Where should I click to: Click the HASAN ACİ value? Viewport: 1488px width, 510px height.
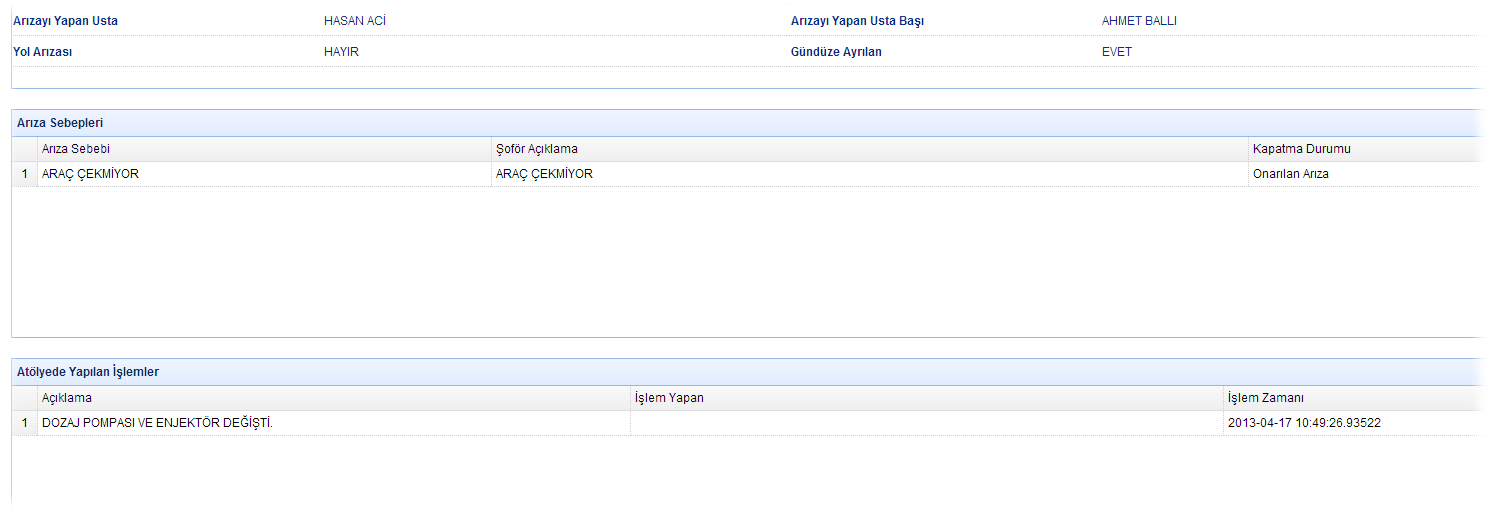tap(355, 21)
